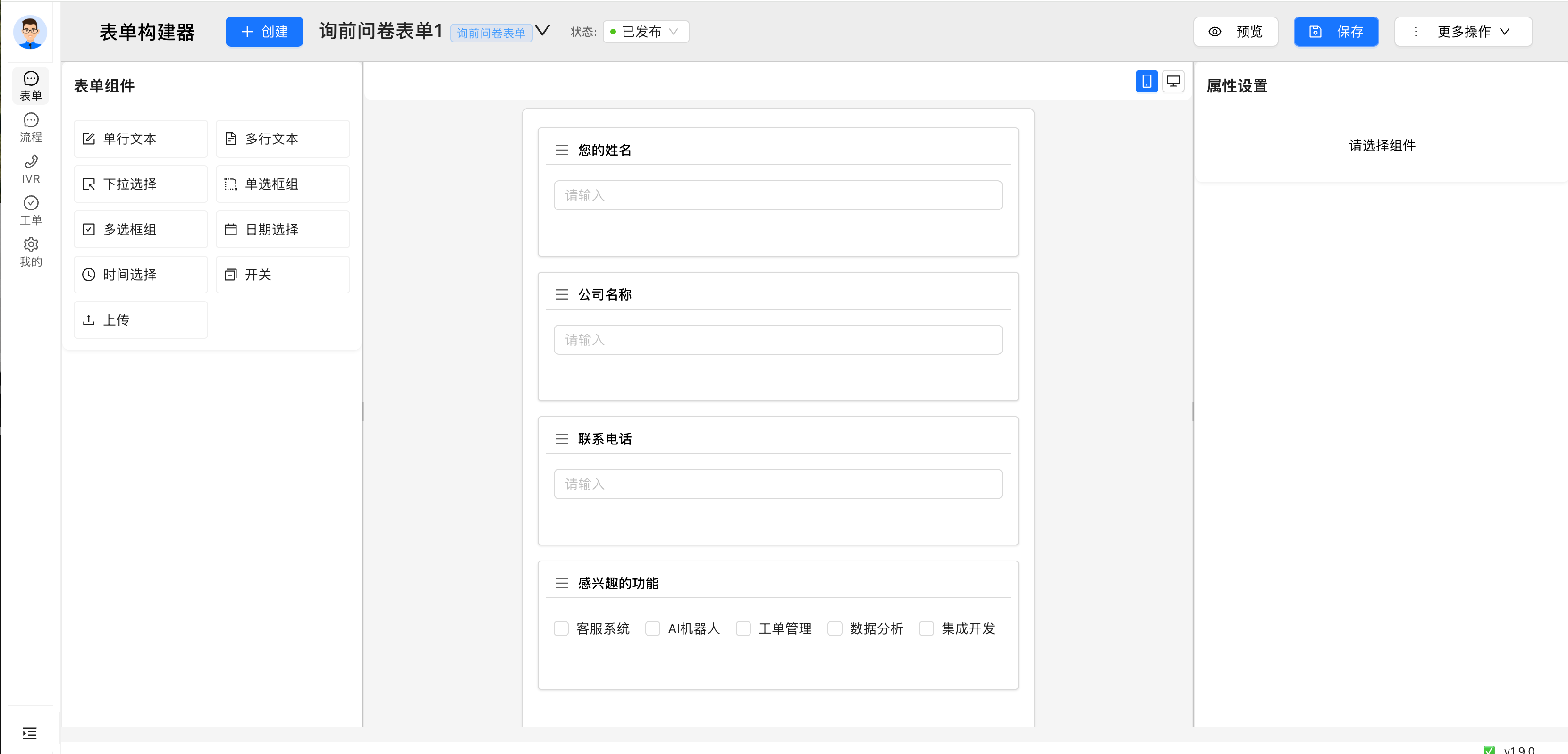
Task: Open the IVR sidebar section
Action: coord(30,168)
